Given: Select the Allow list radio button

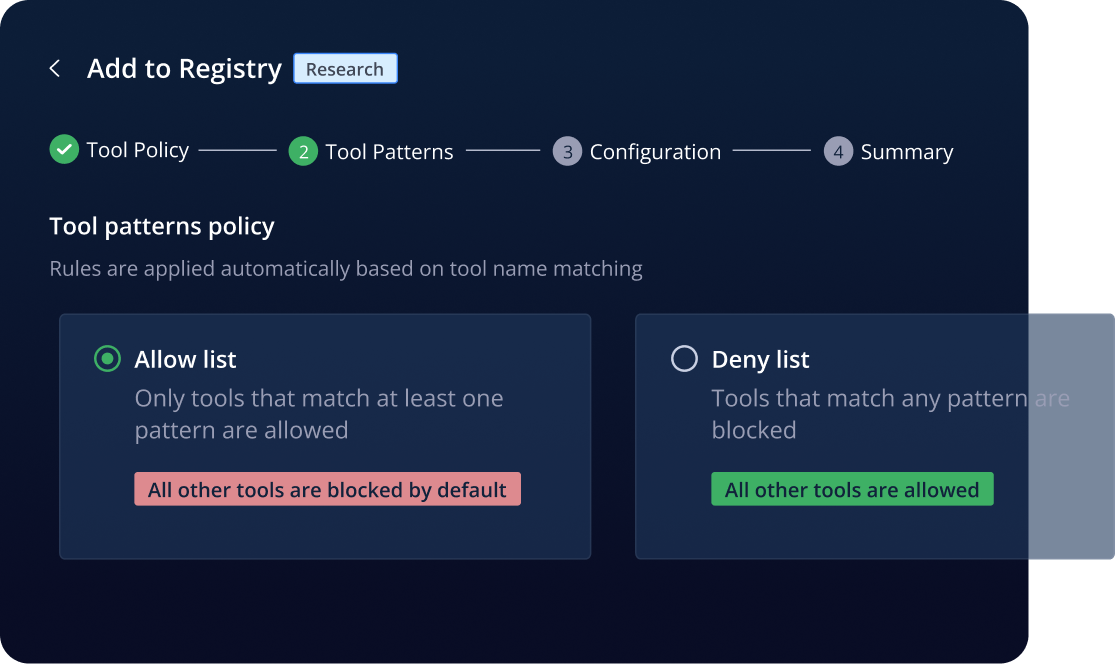Looking at the screenshot, I should click(x=107, y=359).
